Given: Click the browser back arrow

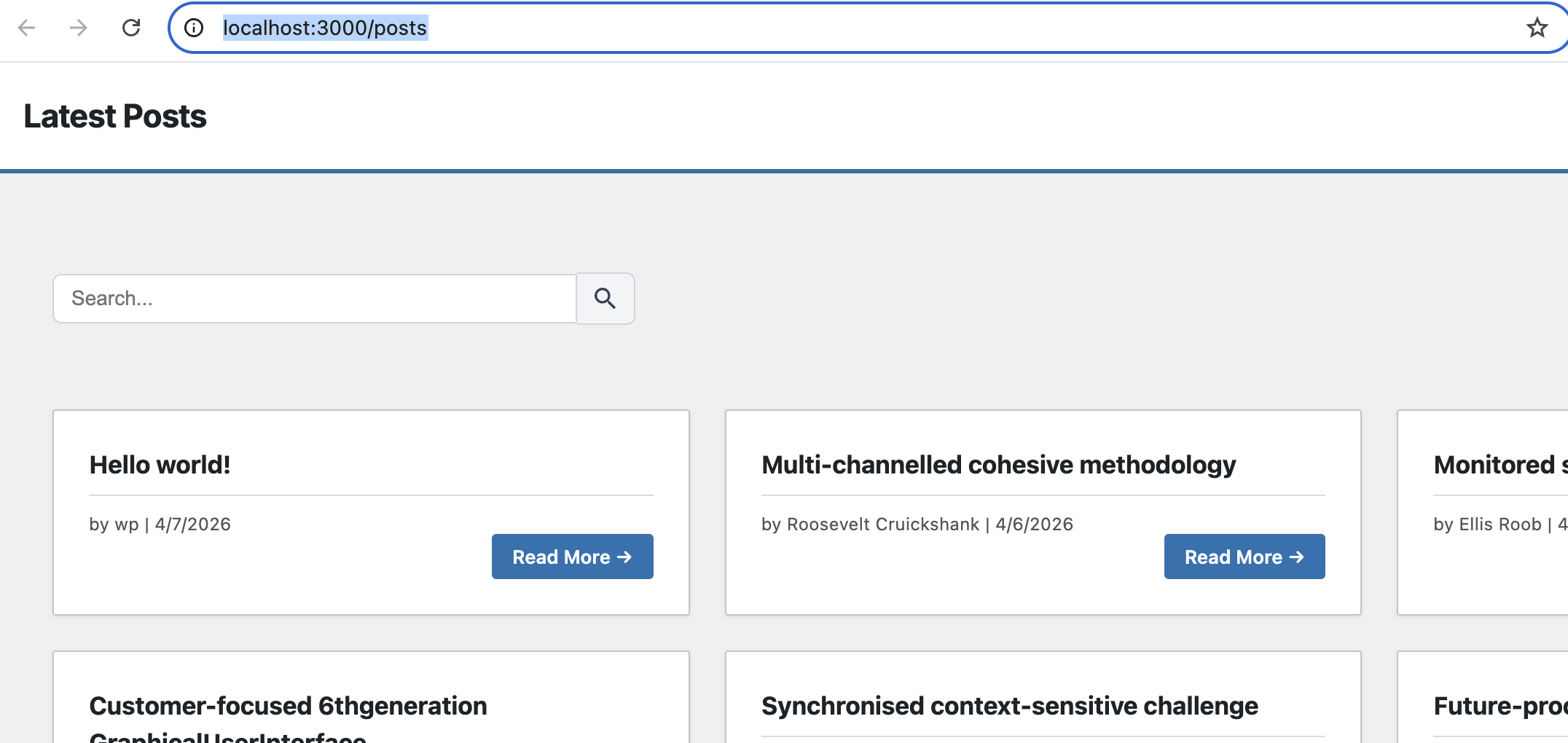Looking at the screenshot, I should click(x=27, y=28).
